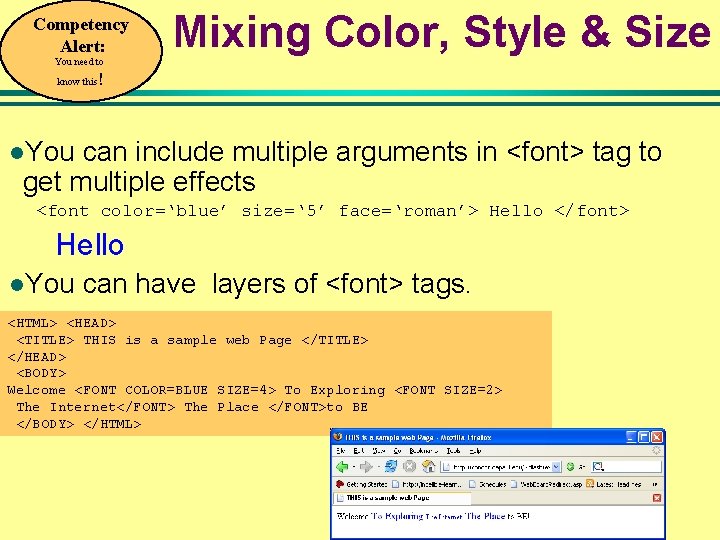Open the File menu in Firefox
720x540 pixels.
click(x=341, y=451)
